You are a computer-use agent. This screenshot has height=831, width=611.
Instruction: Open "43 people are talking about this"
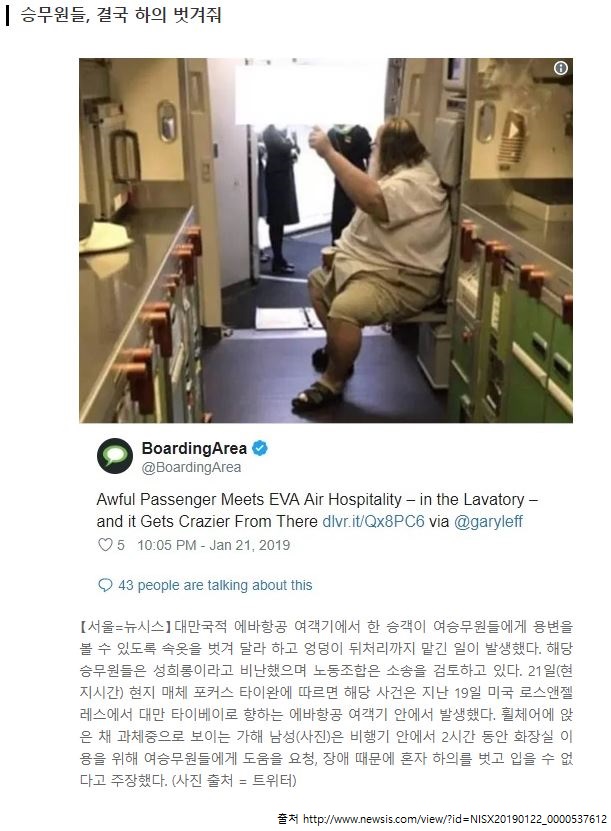[x=215, y=585]
